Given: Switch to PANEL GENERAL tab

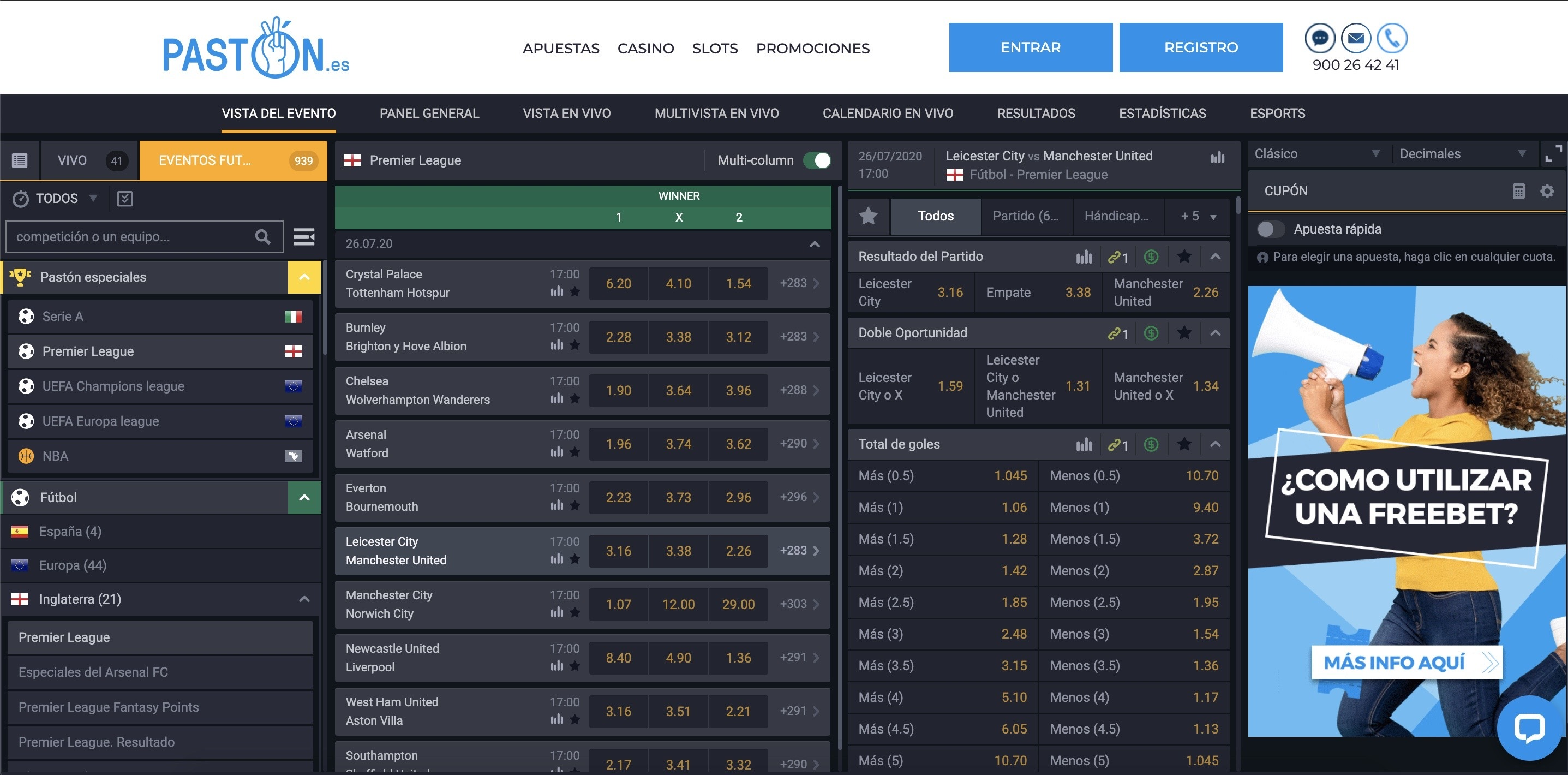Looking at the screenshot, I should [429, 114].
